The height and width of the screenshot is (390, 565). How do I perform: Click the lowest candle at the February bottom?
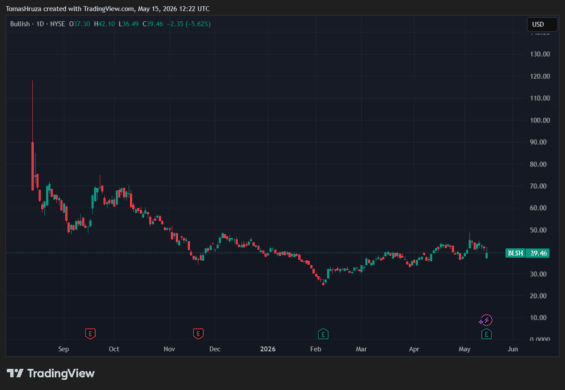[x=324, y=283]
